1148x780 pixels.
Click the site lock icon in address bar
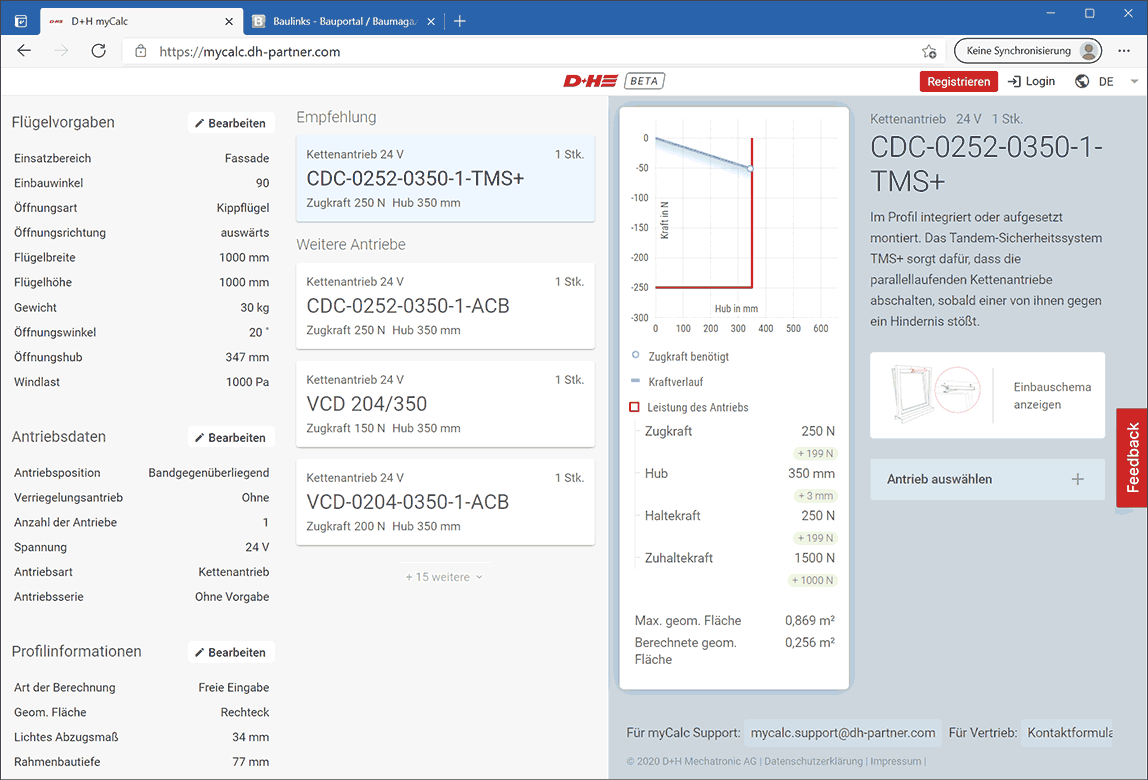click(x=141, y=51)
